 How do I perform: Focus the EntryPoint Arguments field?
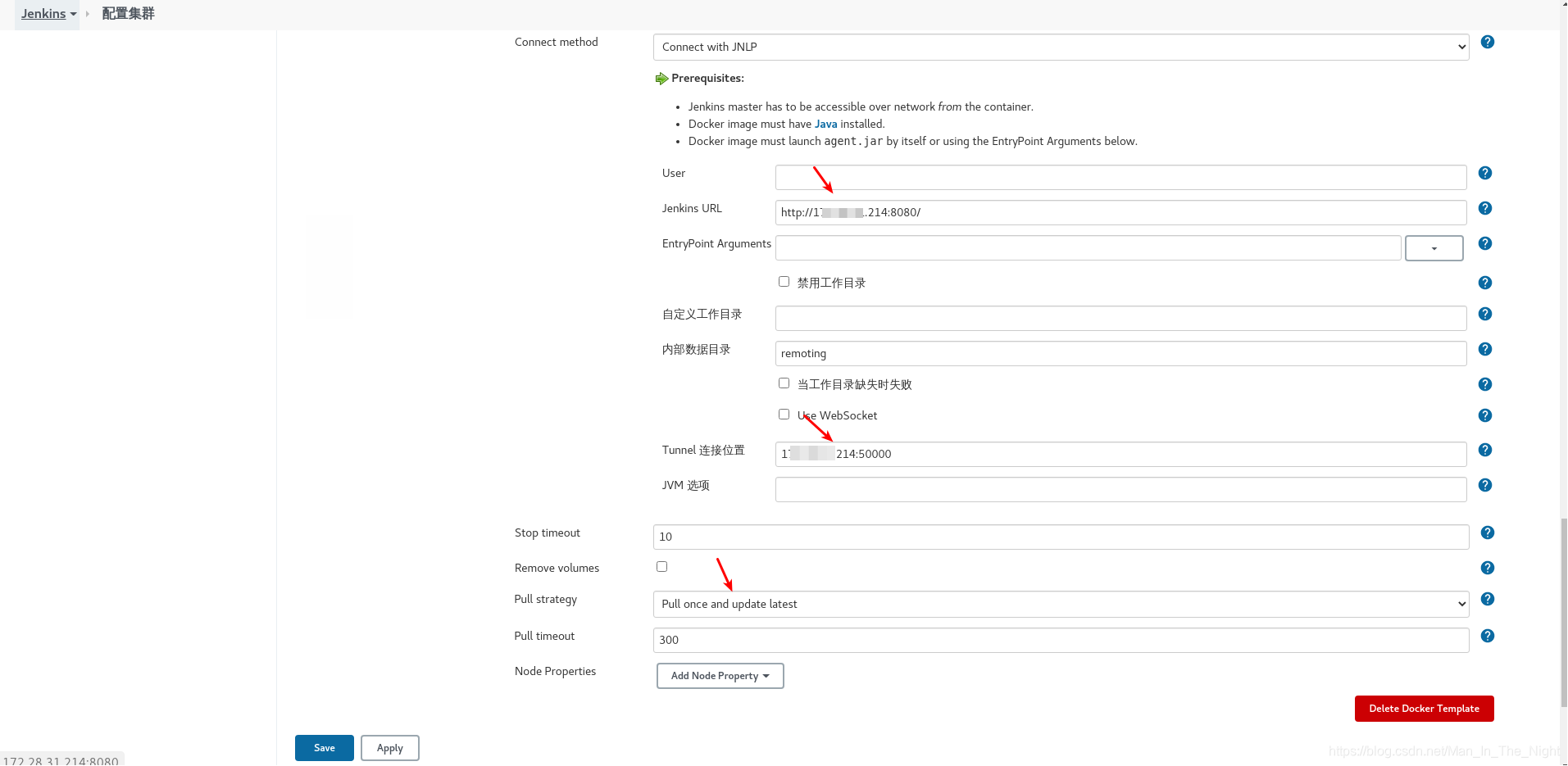[x=1088, y=247]
